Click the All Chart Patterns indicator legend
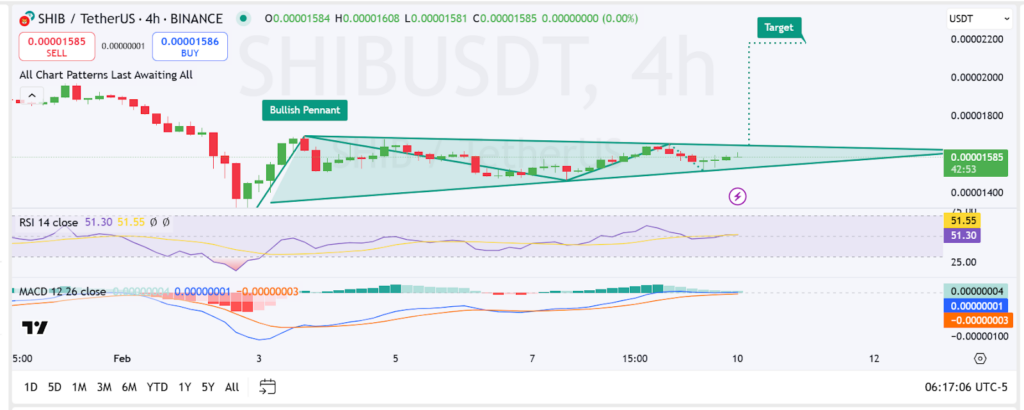This screenshot has width=1024, height=410. 106,75
